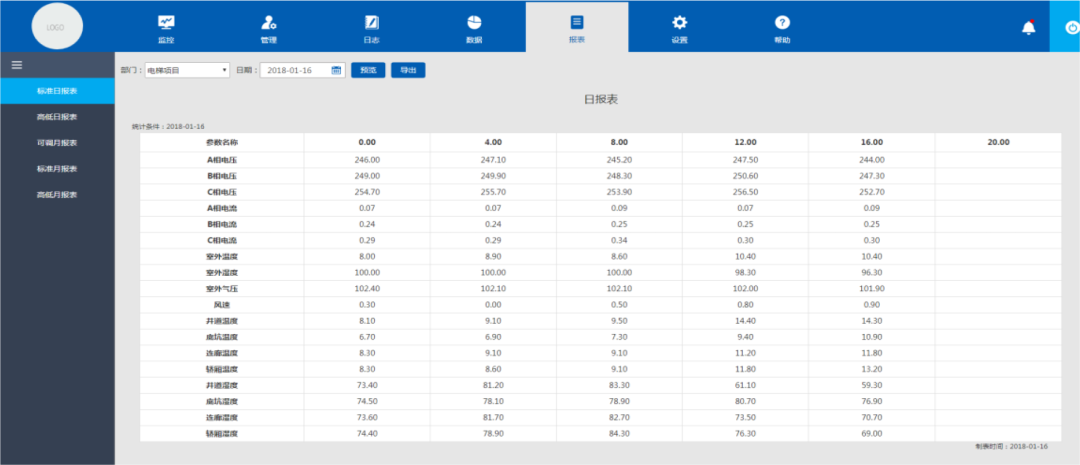The image size is (1080, 465).
Task: Click the 20.00 time column header
Action: click(x=998, y=143)
